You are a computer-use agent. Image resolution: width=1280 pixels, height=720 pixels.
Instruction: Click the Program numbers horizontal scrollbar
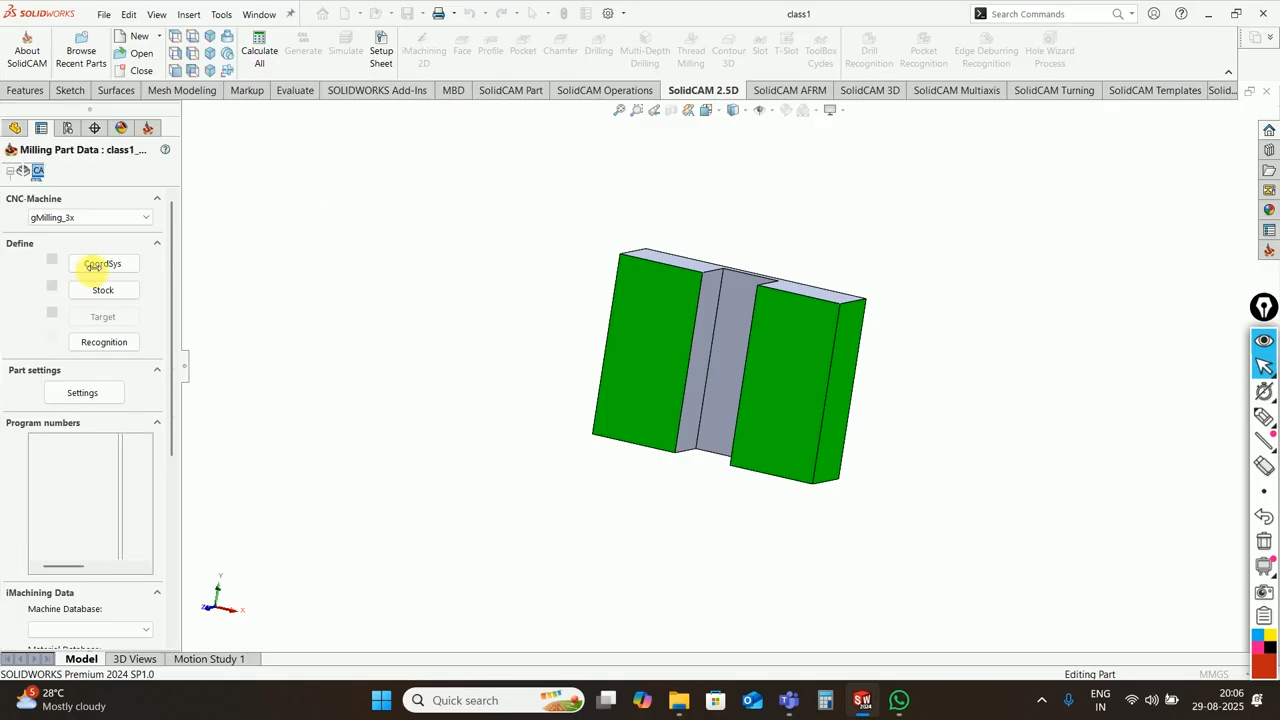coord(64,566)
